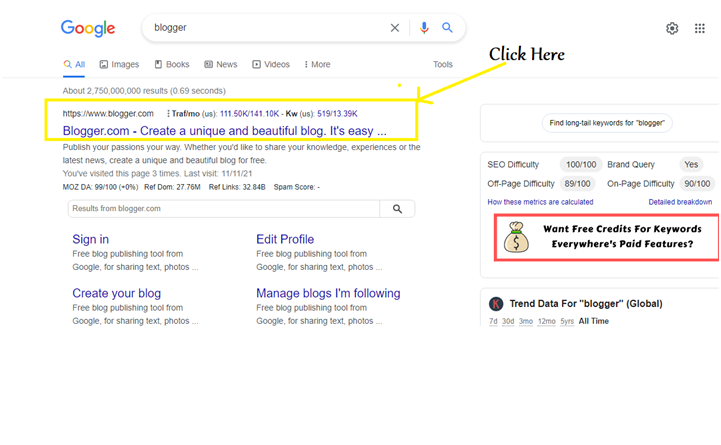Open How these metrics are calculated
Image resolution: width=721 pixels, height=445 pixels.
(x=540, y=202)
